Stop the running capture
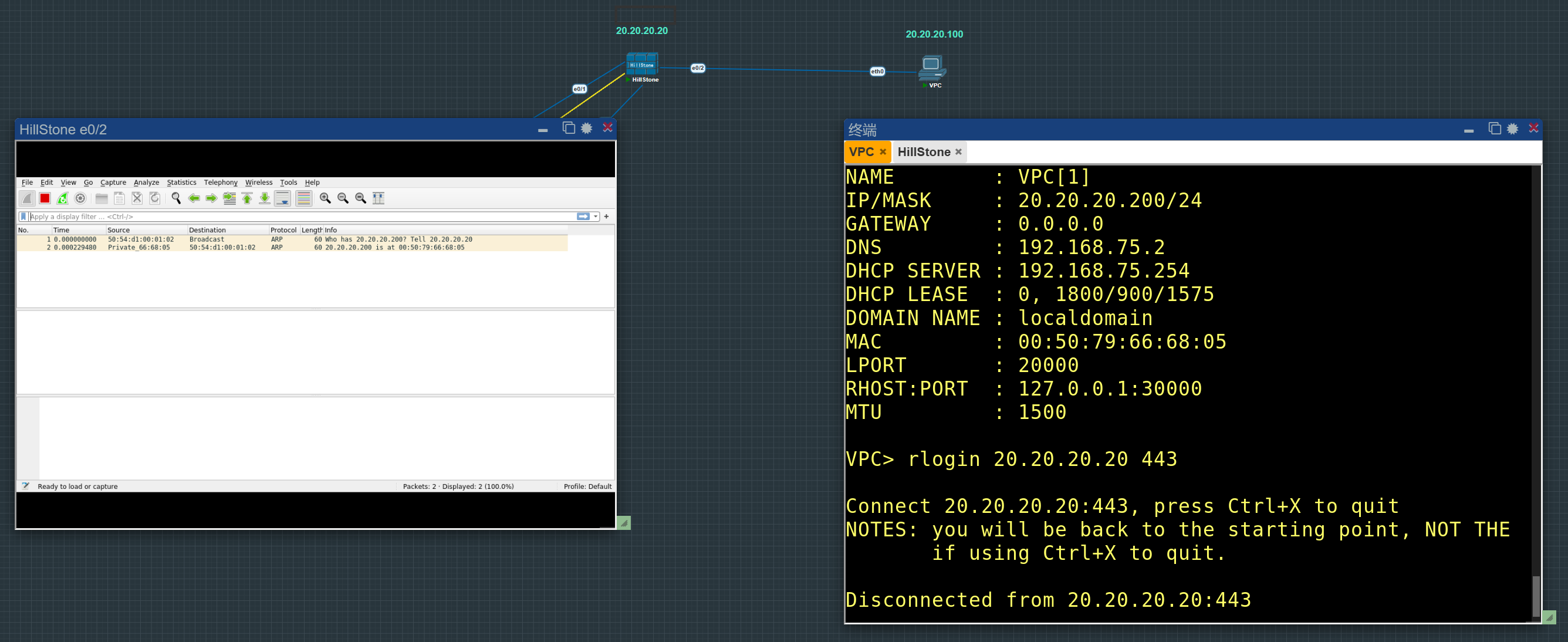The image size is (1568, 642). coord(45,198)
